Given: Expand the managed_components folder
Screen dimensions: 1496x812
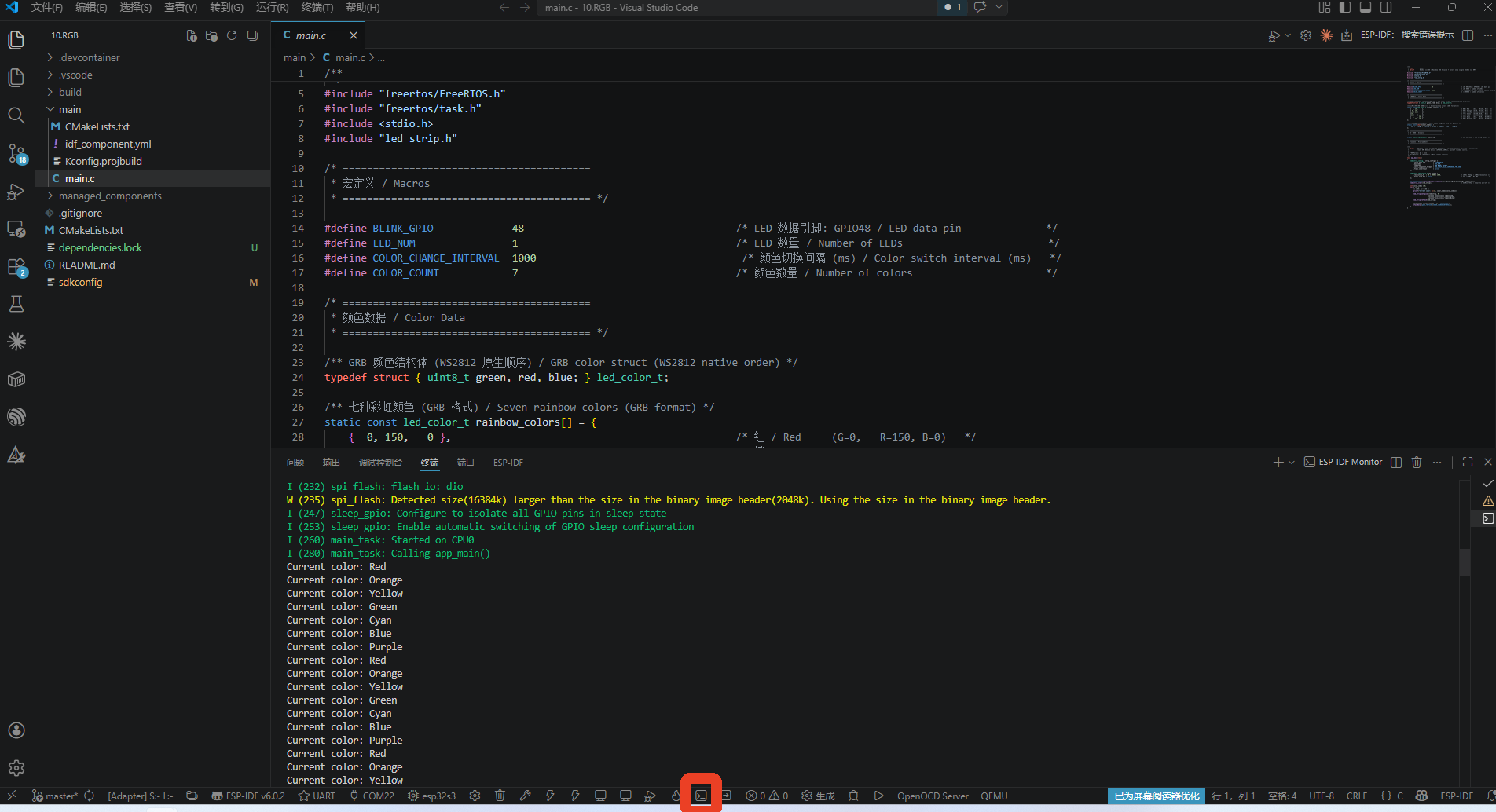Looking at the screenshot, I should 153,196.
